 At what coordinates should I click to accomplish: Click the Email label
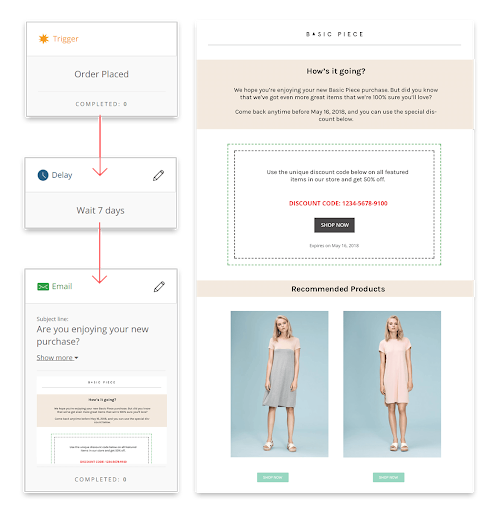[62, 286]
